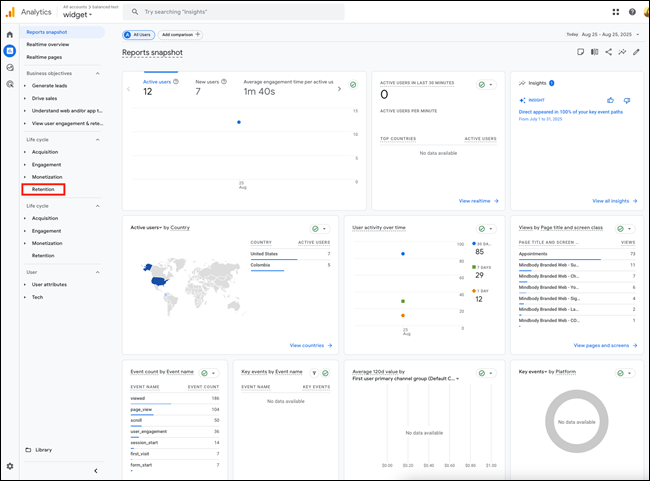Click the Active users info icon

(x=176, y=82)
